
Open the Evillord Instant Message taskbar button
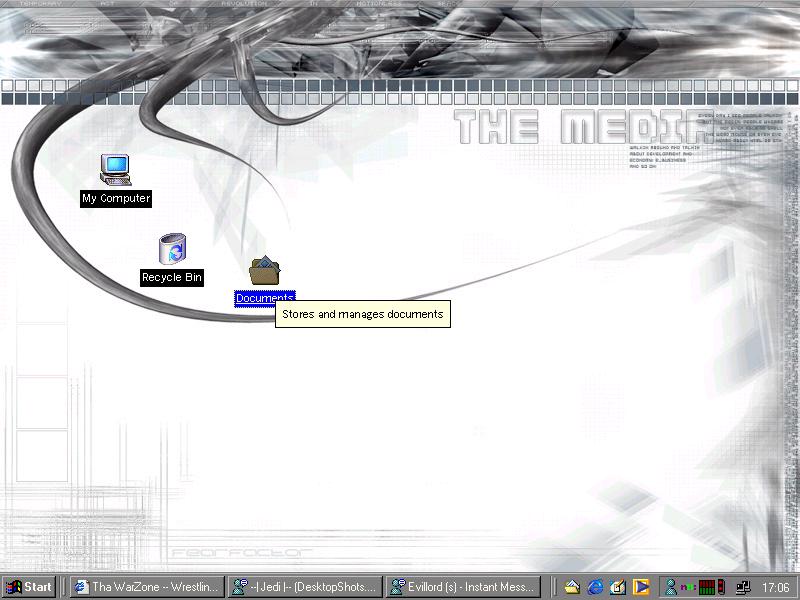[463, 587]
